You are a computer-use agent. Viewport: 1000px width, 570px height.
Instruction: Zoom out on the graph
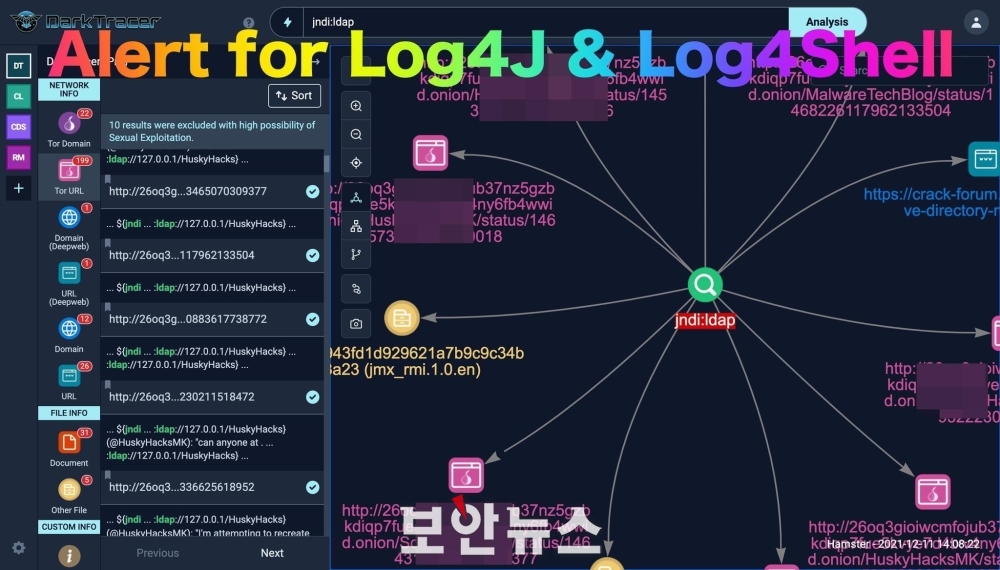tap(356, 135)
